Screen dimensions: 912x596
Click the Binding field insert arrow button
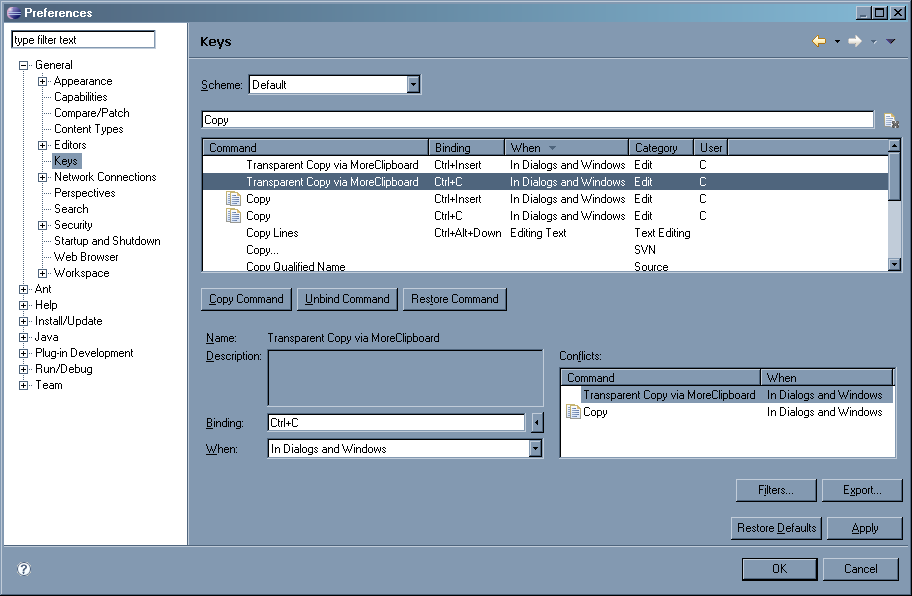tap(536, 423)
